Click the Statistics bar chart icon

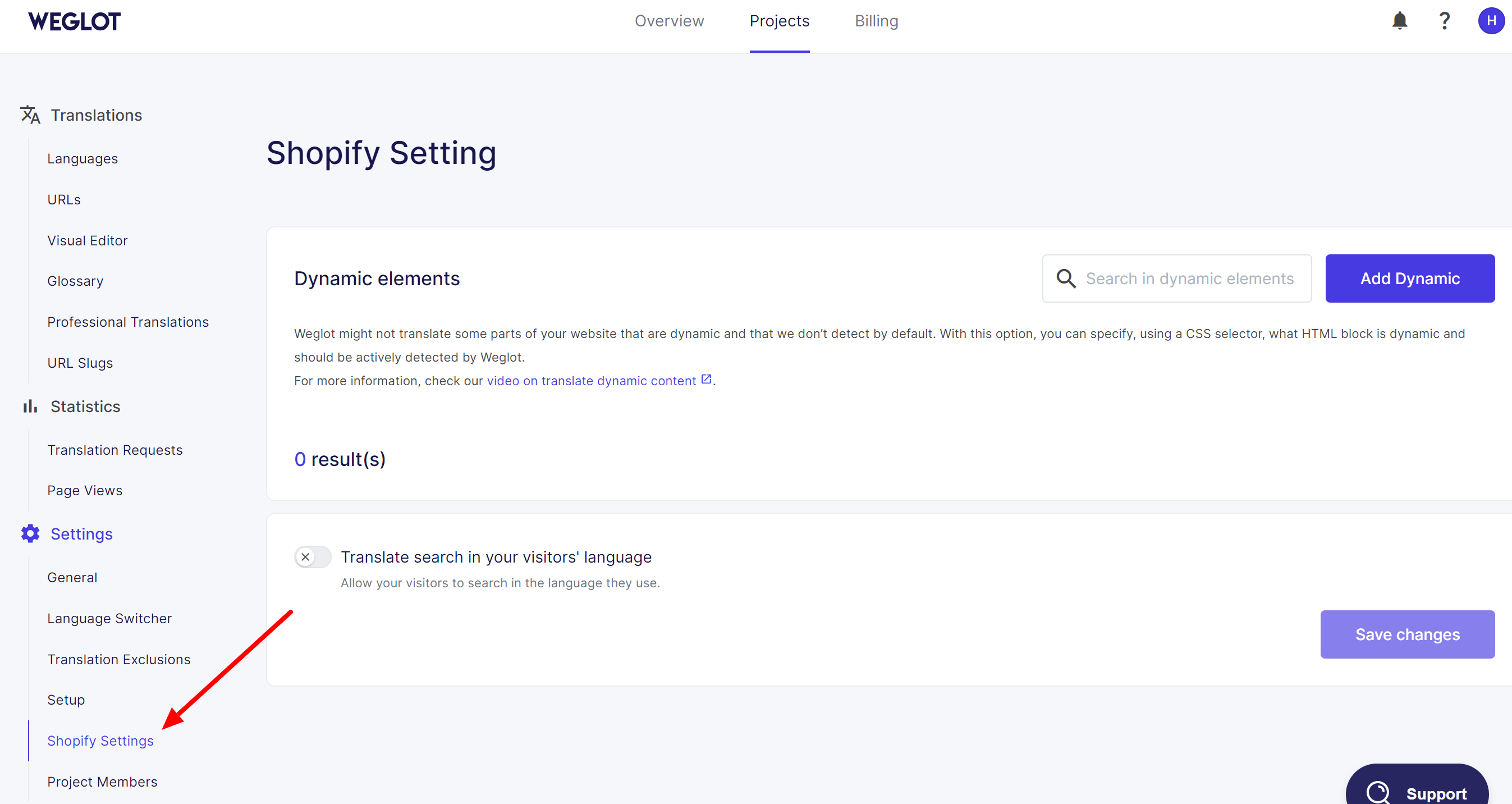tap(30, 406)
